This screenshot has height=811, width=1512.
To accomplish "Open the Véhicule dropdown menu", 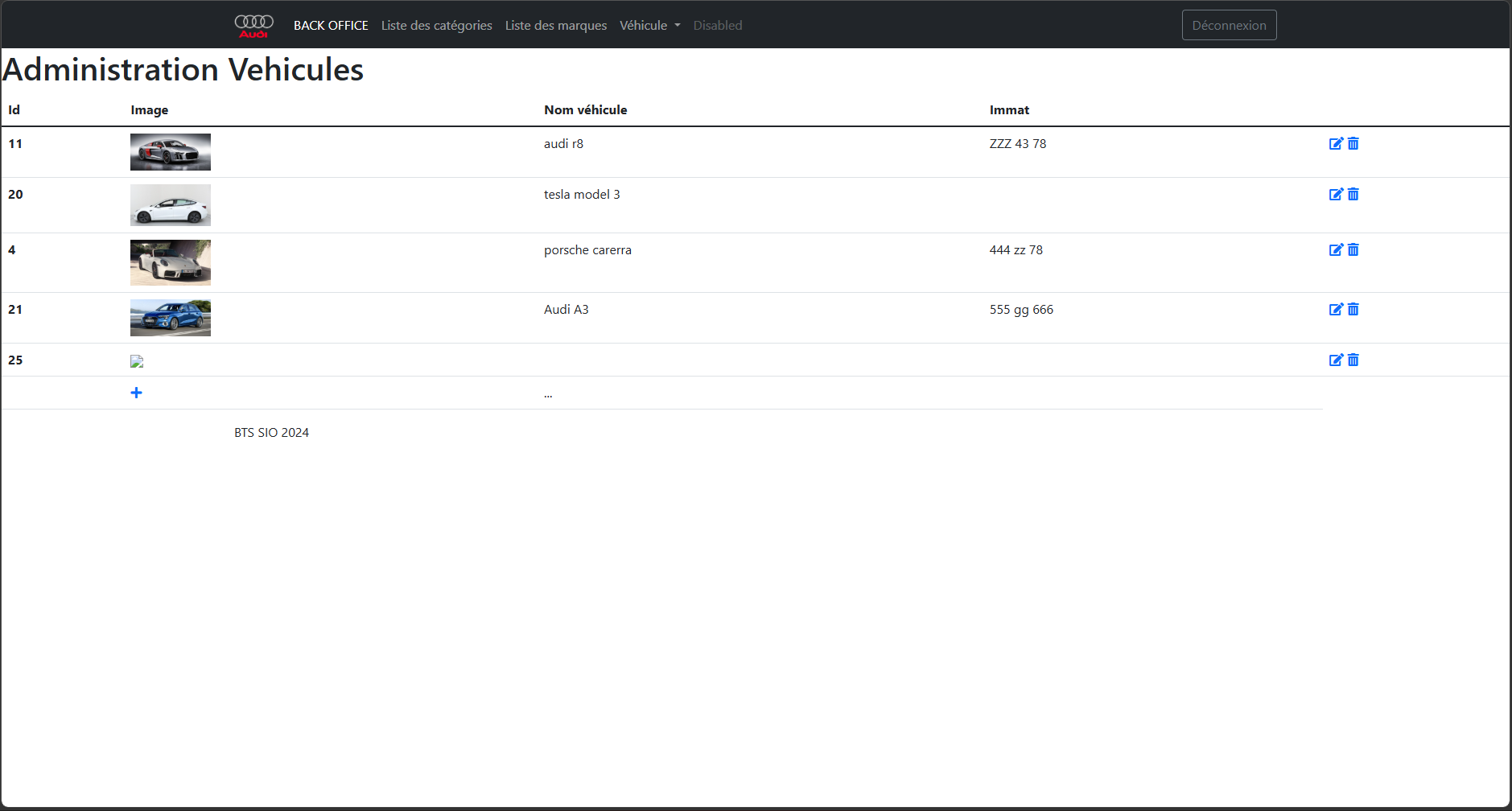I will pyautogui.click(x=650, y=26).
